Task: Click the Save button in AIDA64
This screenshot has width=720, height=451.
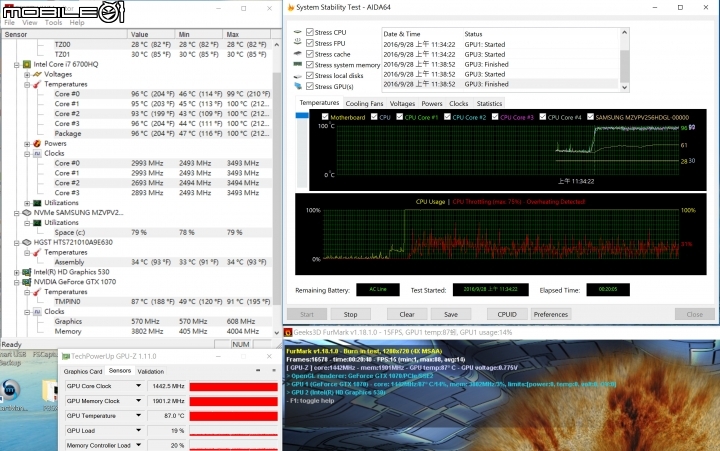Action: pyautogui.click(x=451, y=314)
